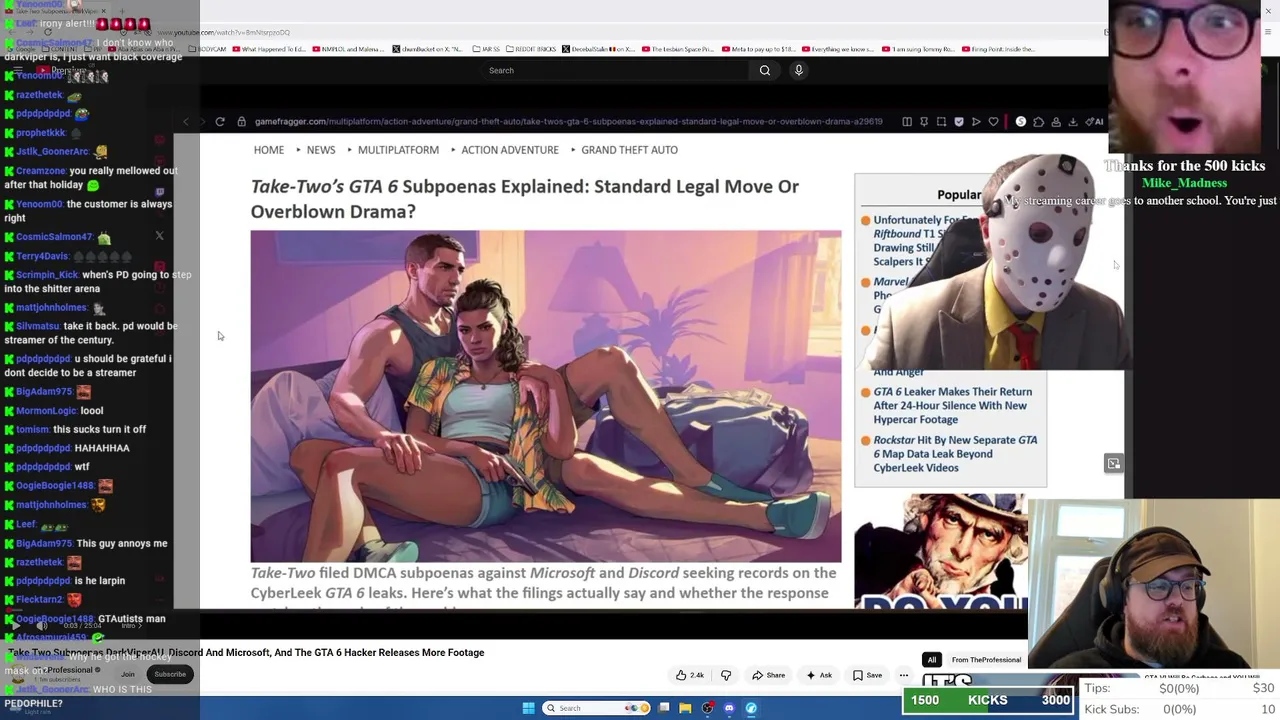1280x720 pixels.
Task: Select the gamefragger.com address bar URL
Action: tap(568, 122)
